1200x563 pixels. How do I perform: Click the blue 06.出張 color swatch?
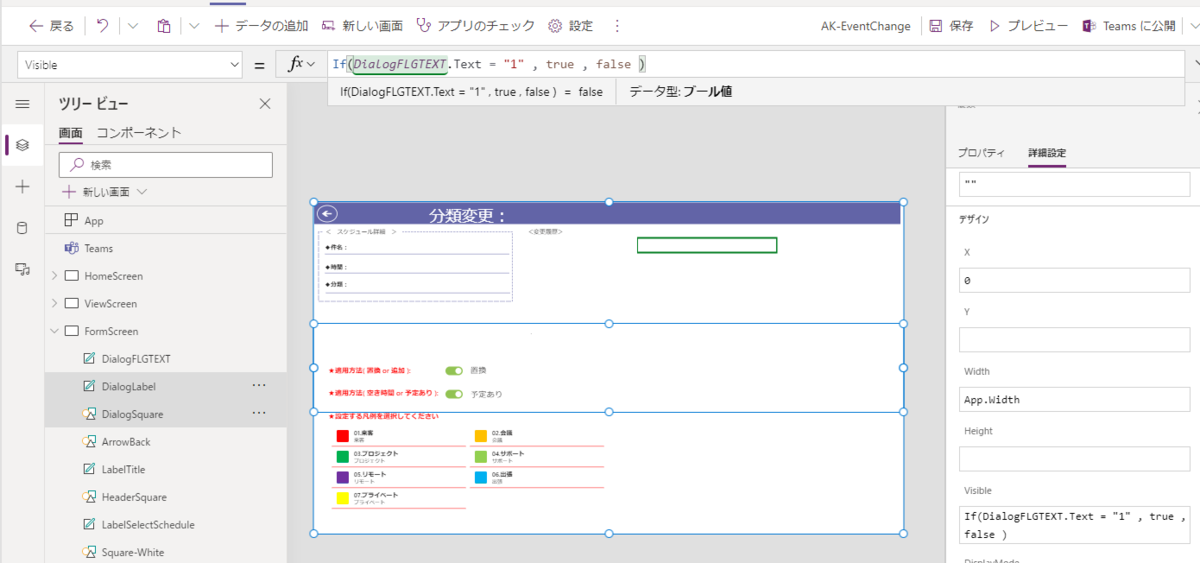(x=482, y=477)
